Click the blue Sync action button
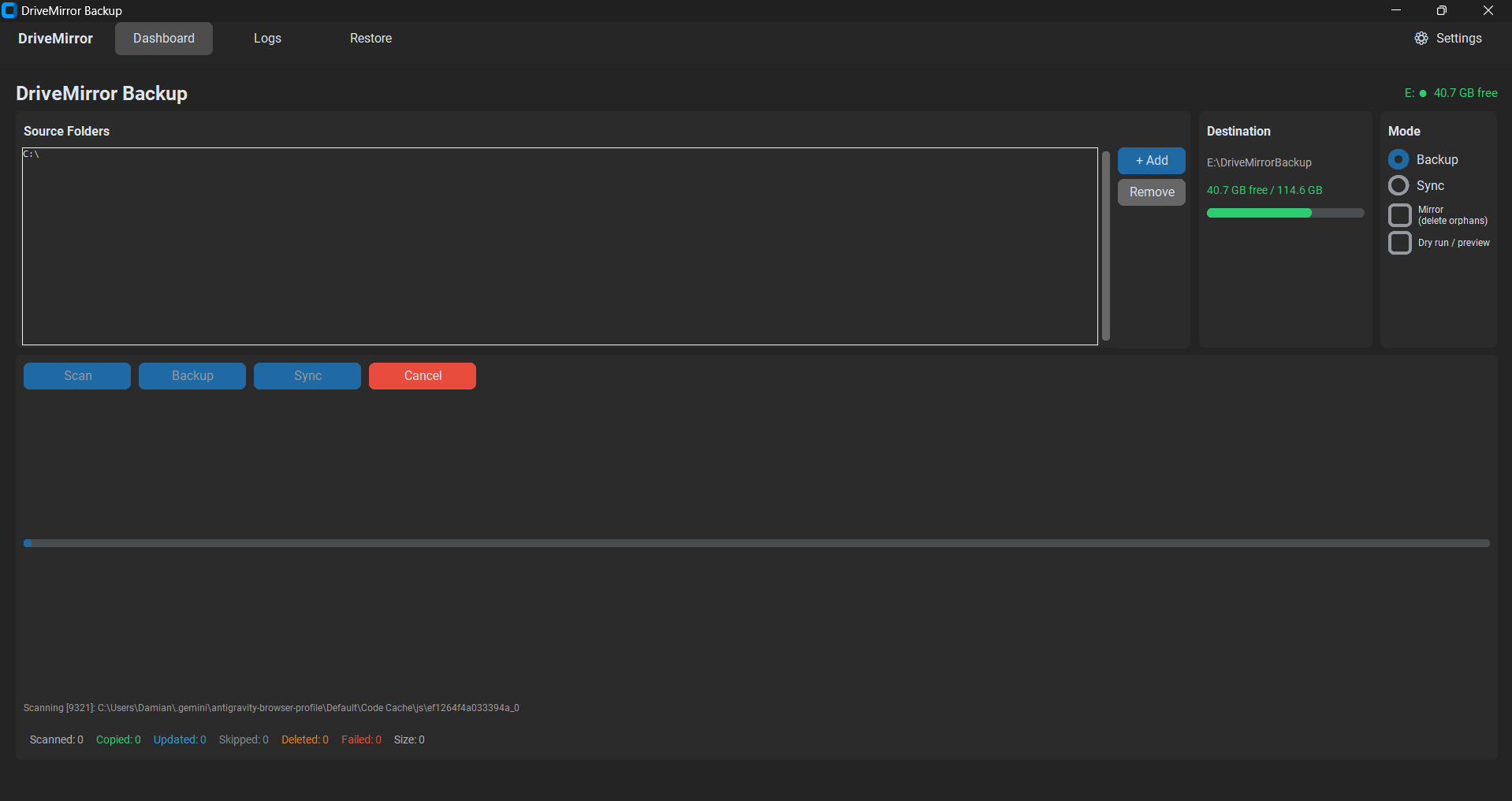The image size is (1512, 801). click(x=307, y=376)
